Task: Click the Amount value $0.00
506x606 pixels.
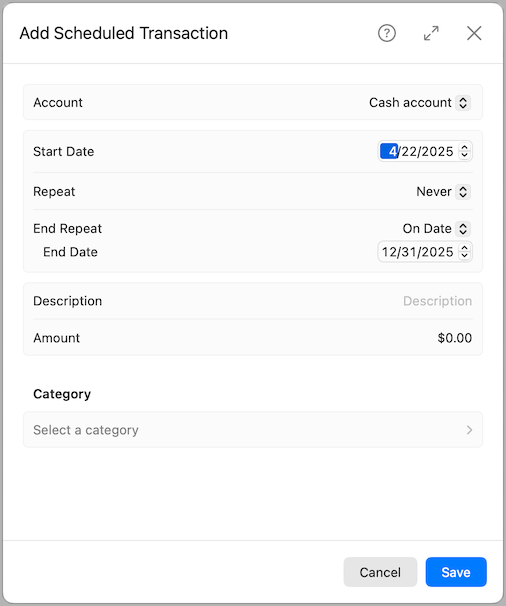Action: (455, 338)
